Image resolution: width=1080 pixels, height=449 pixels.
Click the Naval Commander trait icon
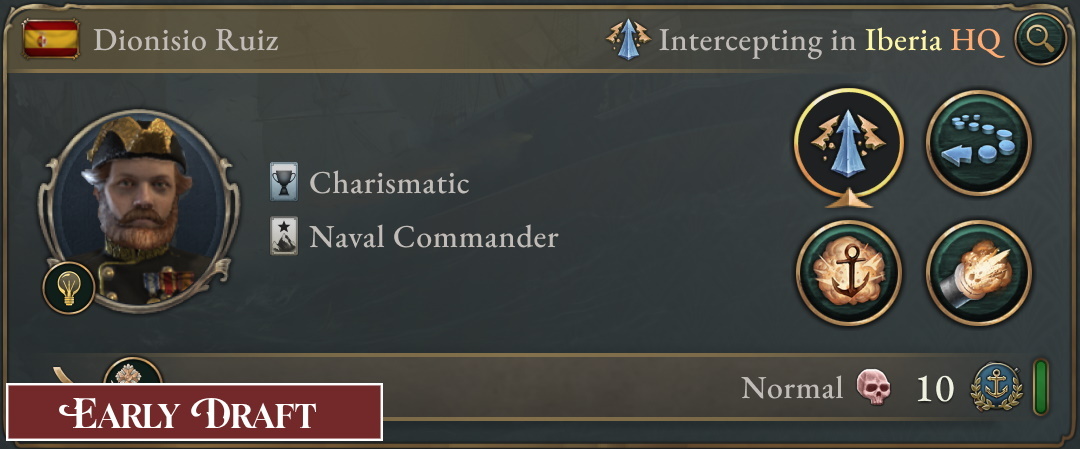click(x=284, y=237)
